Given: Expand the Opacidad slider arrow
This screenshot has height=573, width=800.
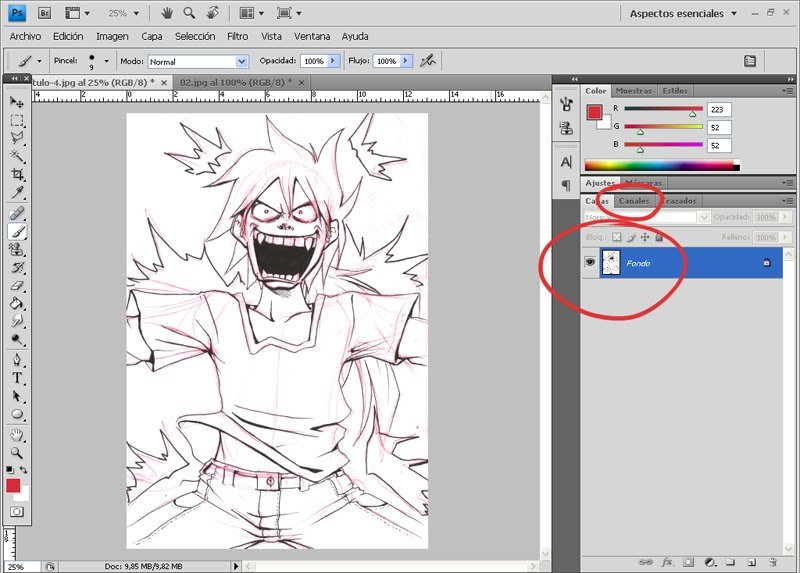Looking at the screenshot, I should [x=333, y=61].
